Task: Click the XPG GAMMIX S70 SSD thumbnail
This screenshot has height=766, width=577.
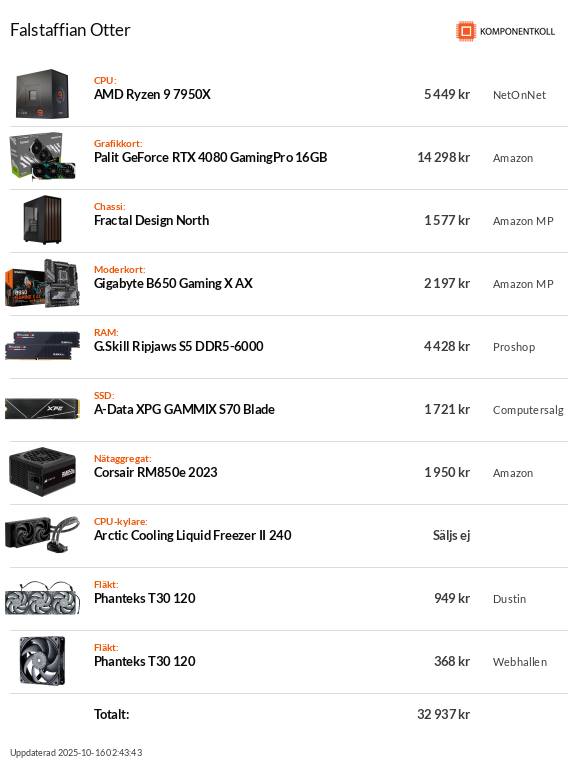Action: pos(43,409)
